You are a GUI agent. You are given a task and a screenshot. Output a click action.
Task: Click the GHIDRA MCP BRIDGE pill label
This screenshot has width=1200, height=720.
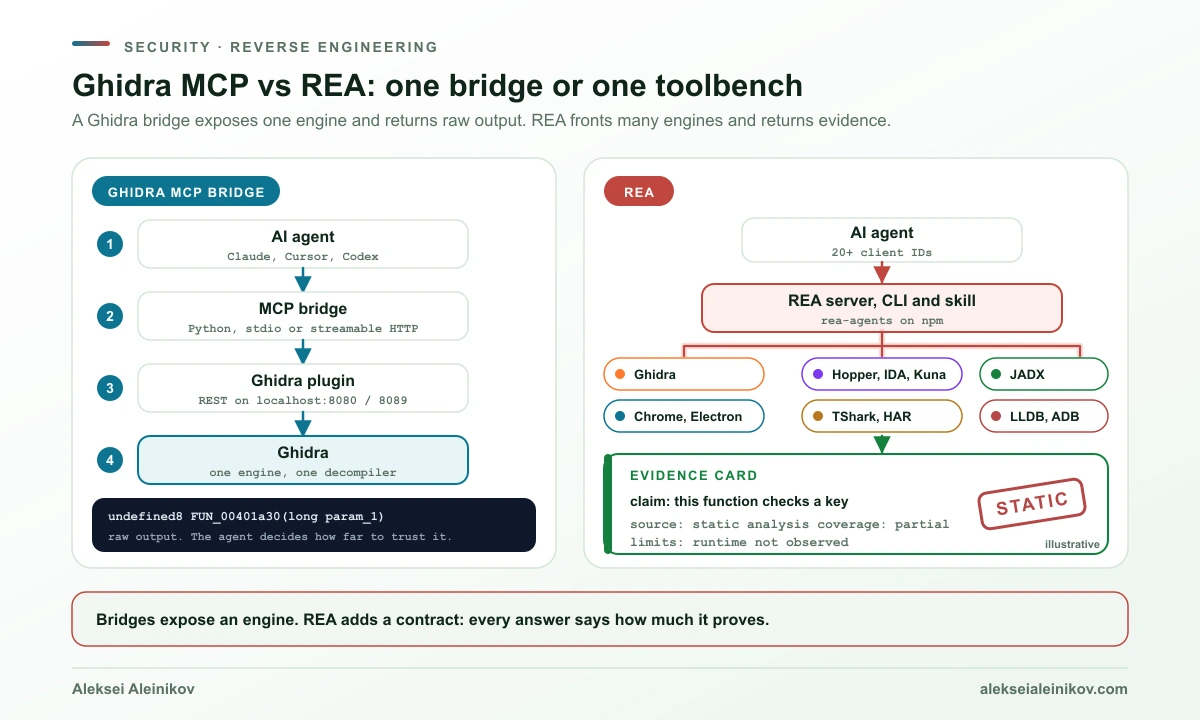(x=186, y=192)
